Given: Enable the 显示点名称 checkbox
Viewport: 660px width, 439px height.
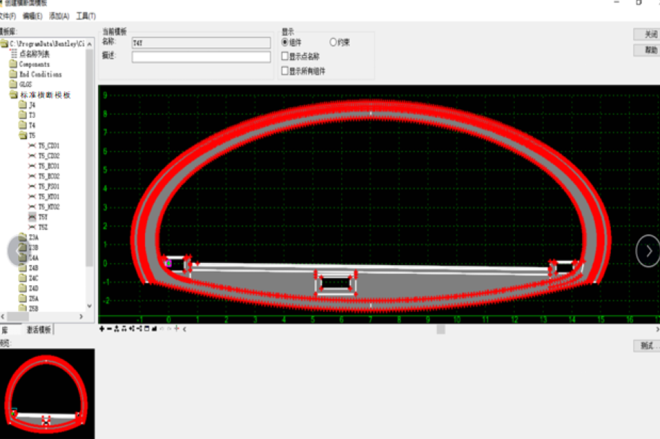Looking at the screenshot, I should pos(285,57).
